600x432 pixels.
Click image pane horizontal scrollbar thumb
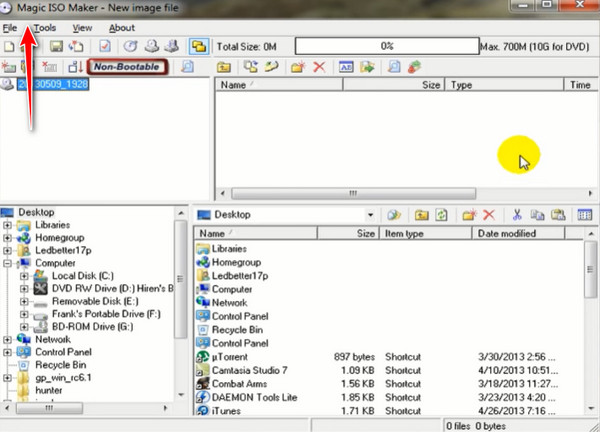354,193
